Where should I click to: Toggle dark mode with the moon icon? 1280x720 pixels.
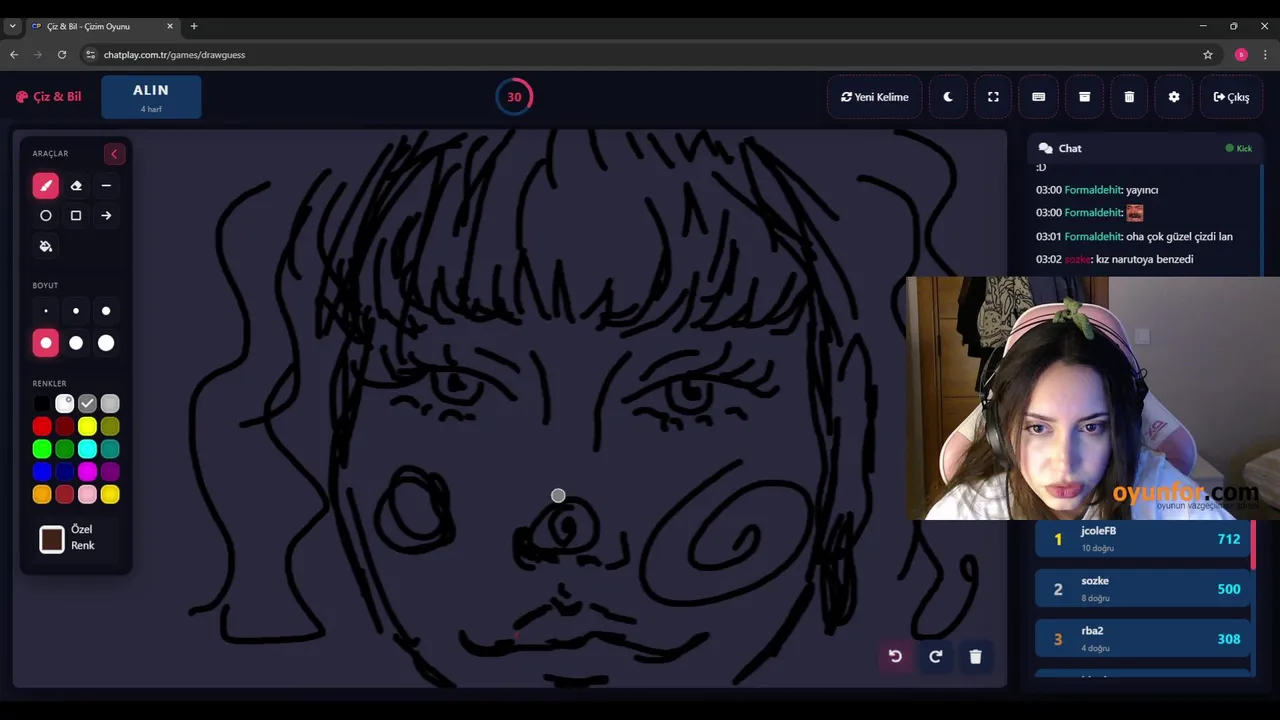[x=948, y=97]
